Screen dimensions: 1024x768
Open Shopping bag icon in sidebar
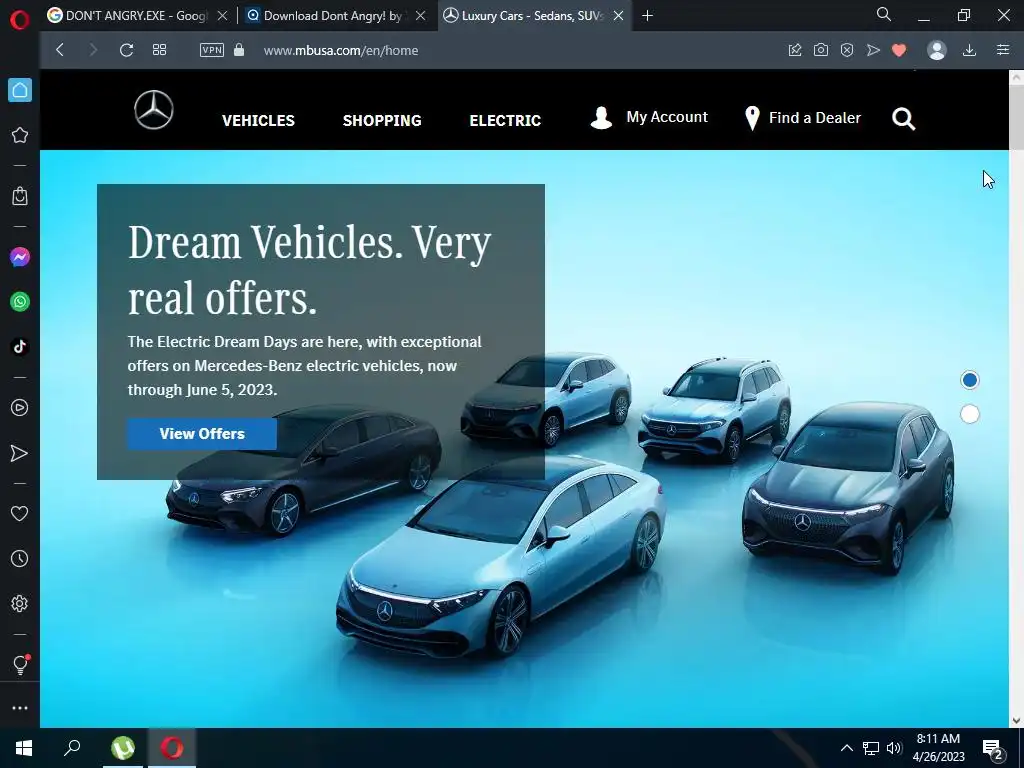(x=20, y=196)
